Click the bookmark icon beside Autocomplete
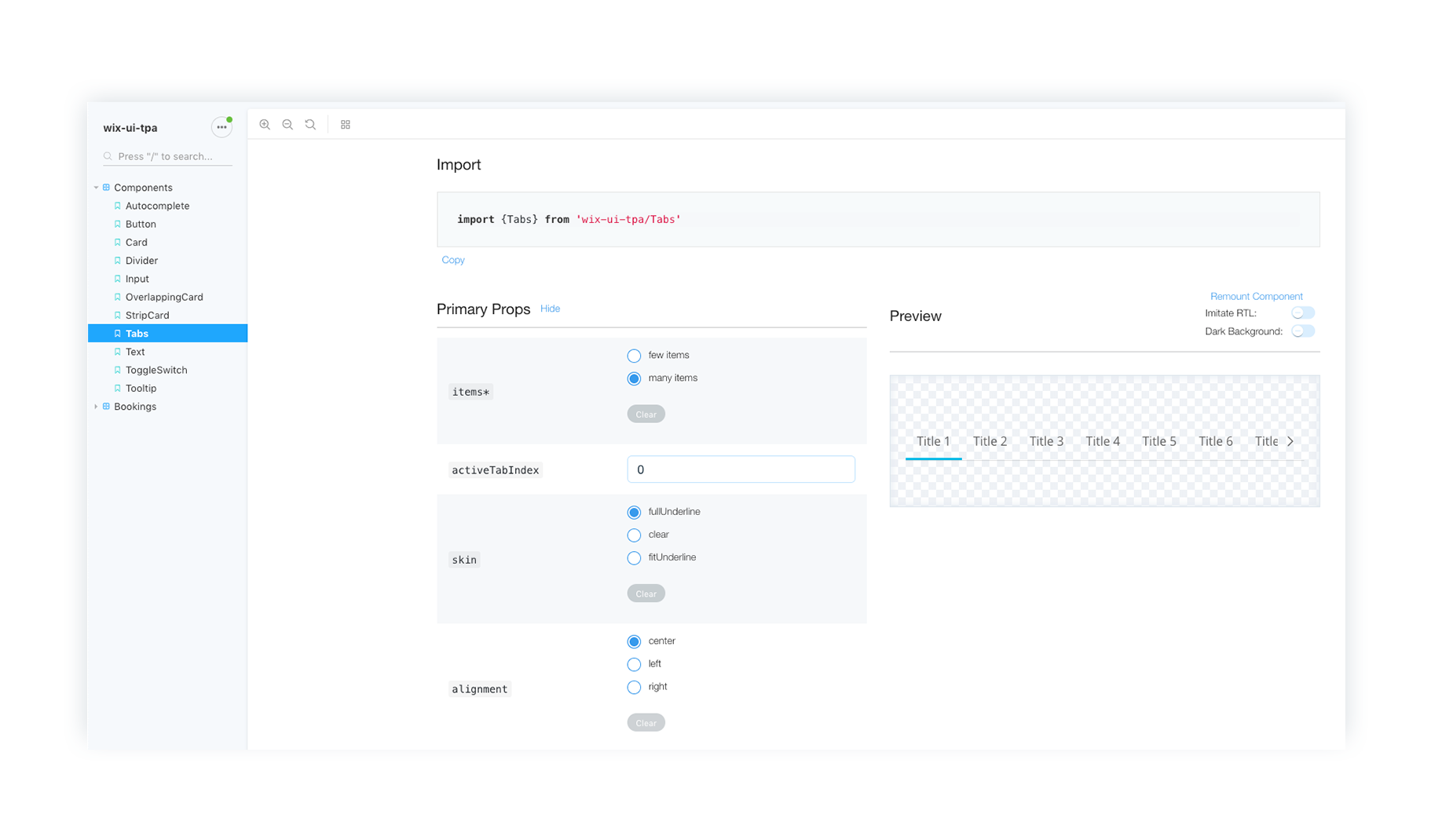This screenshot has height=840, width=1431. [118, 206]
